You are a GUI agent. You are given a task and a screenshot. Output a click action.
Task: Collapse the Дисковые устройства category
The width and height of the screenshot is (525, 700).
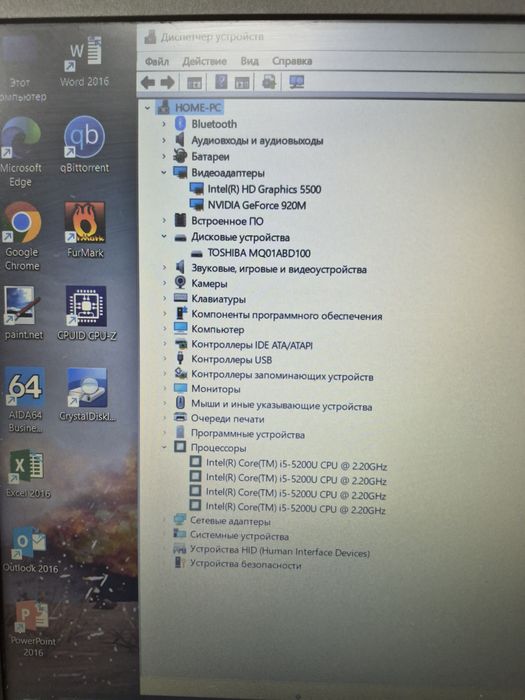[164, 237]
